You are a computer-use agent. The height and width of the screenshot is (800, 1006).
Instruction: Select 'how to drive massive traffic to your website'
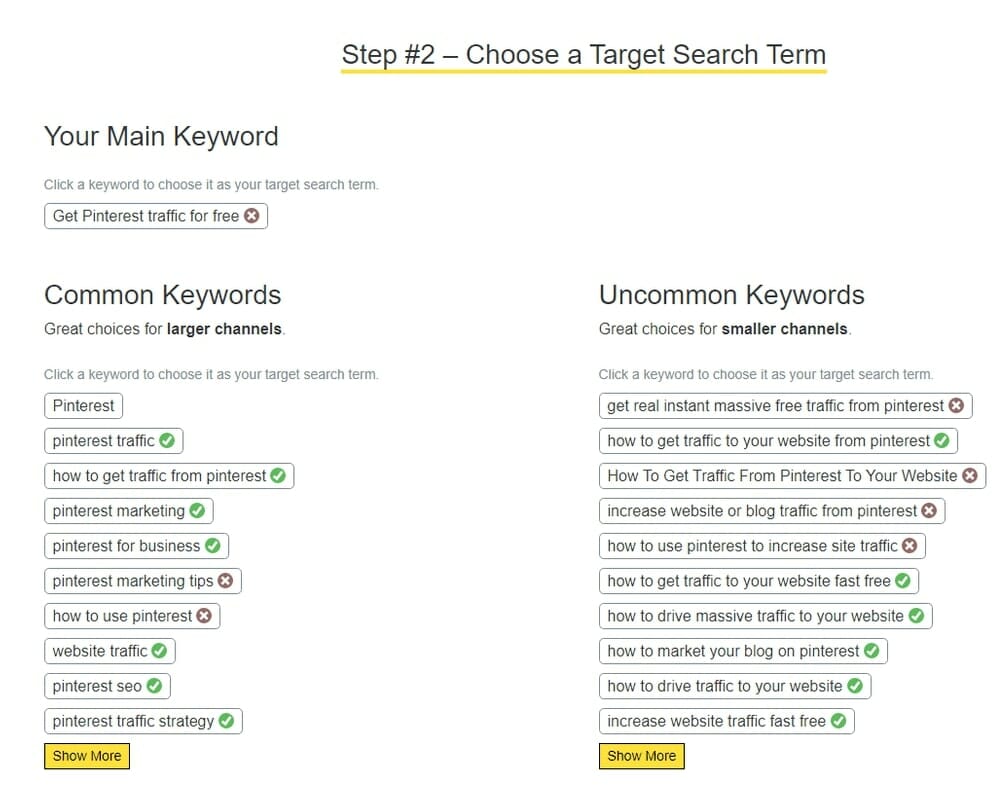coord(755,616)
